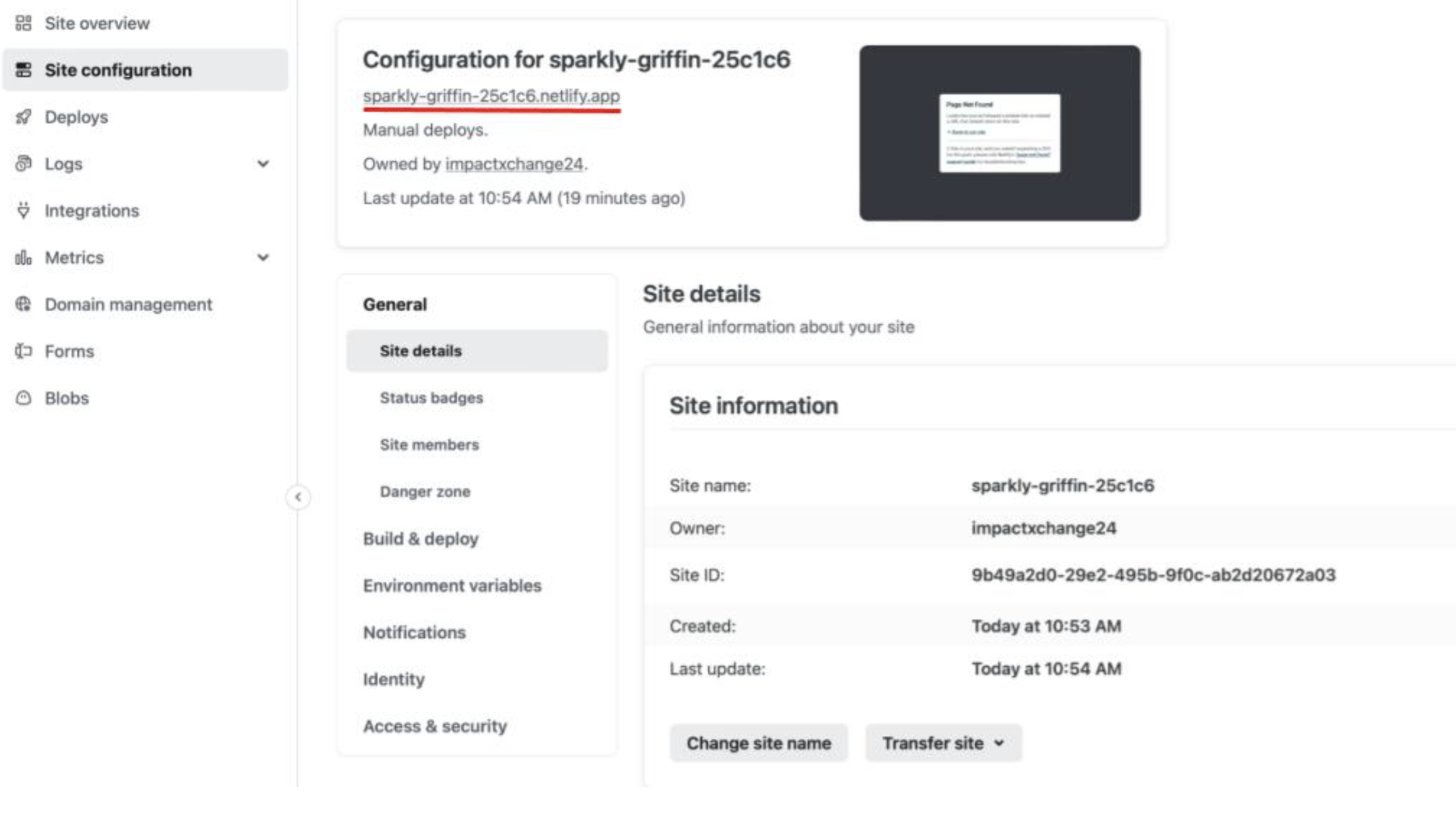1456x814 pixels.
Task: Click the Integrations plug icon
Action: click(x=24, y=211)
